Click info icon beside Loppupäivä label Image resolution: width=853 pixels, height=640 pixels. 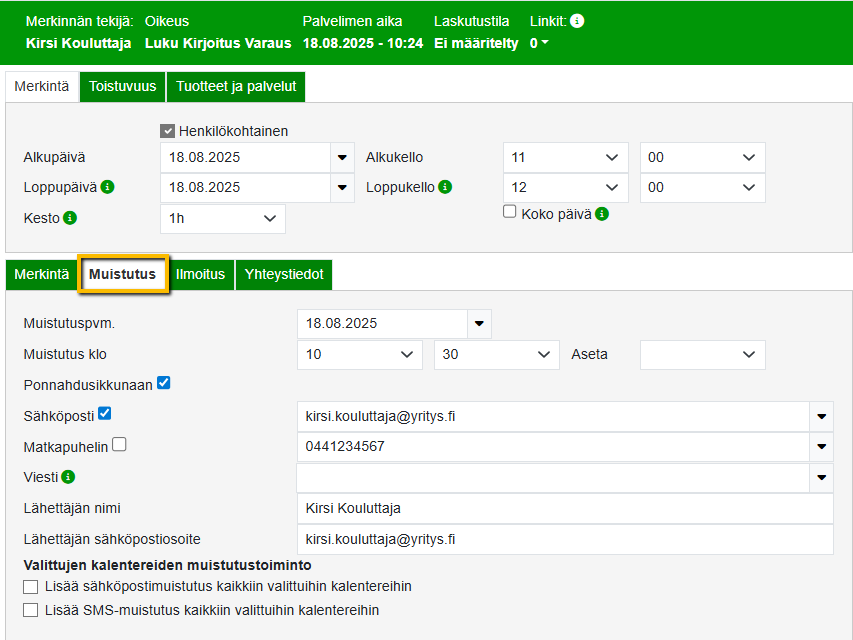point(107,187)
